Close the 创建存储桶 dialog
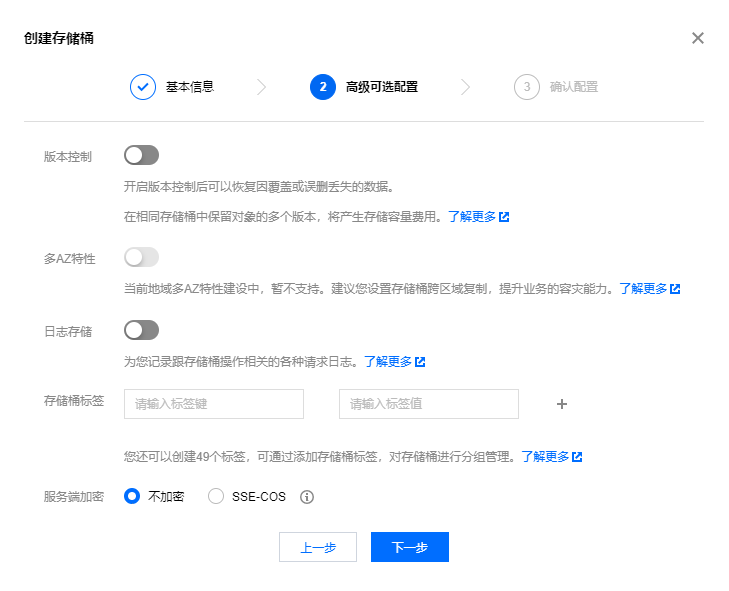This screenshot has width=729, height=591. tap(697, 38)
